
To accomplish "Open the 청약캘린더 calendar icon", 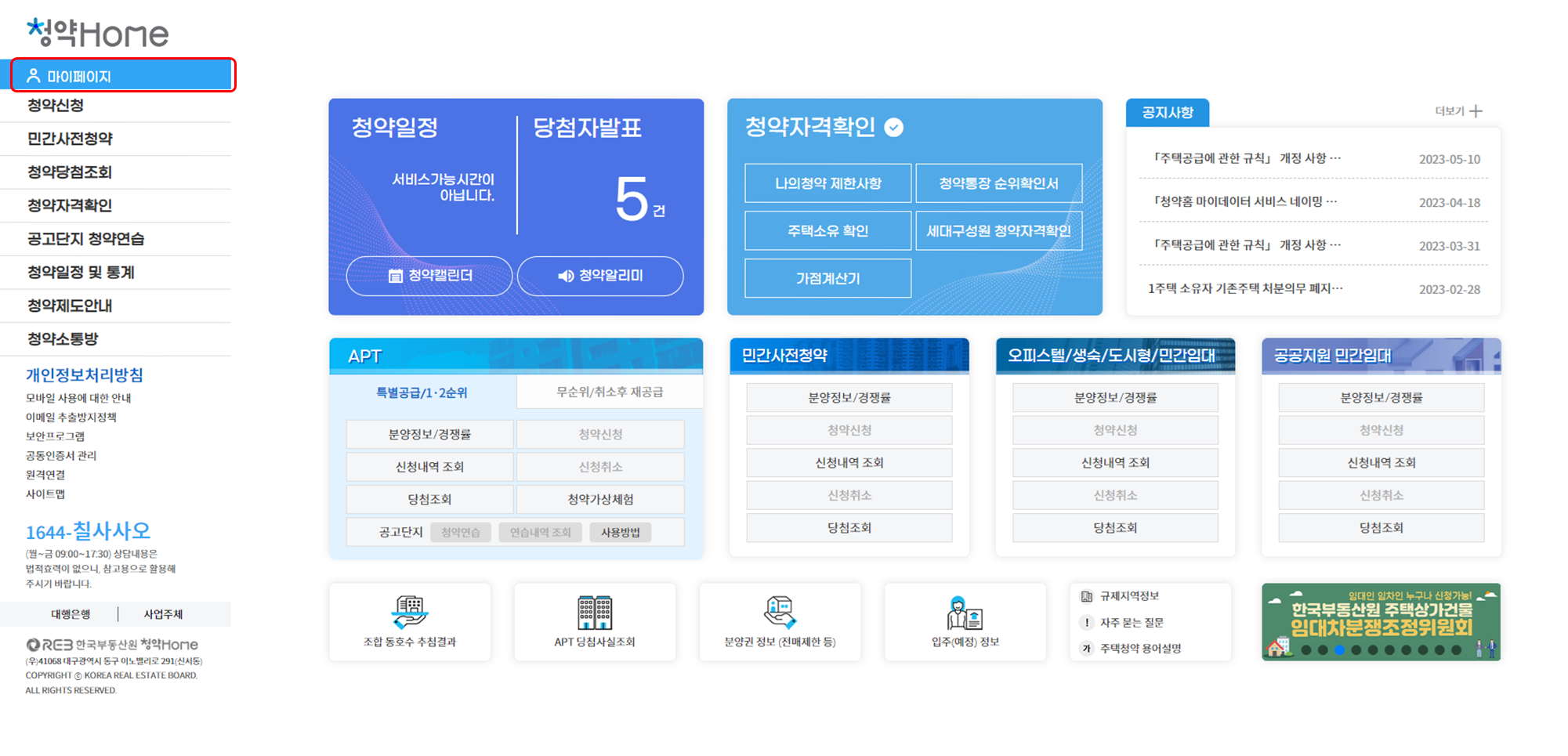I will [x=396, y=276].
